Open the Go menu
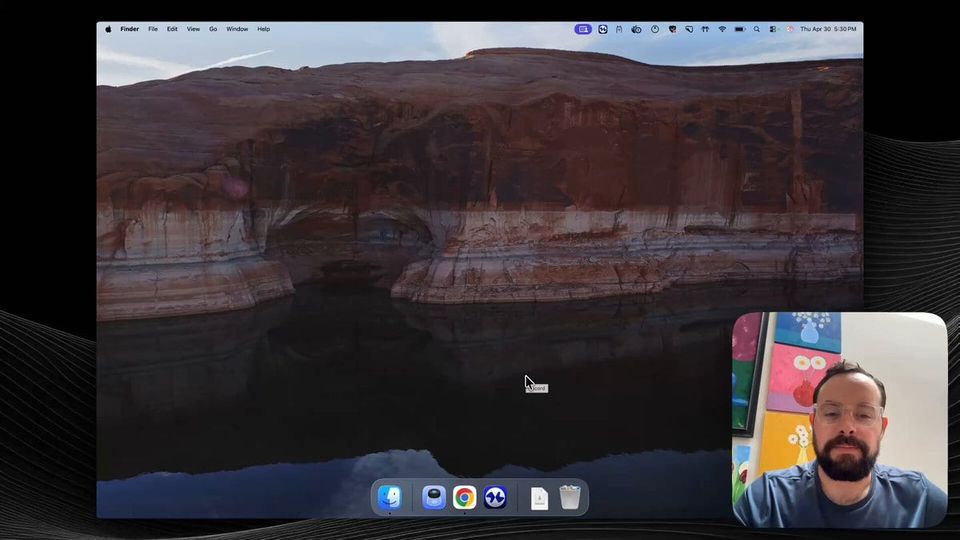 coord(213,29)
